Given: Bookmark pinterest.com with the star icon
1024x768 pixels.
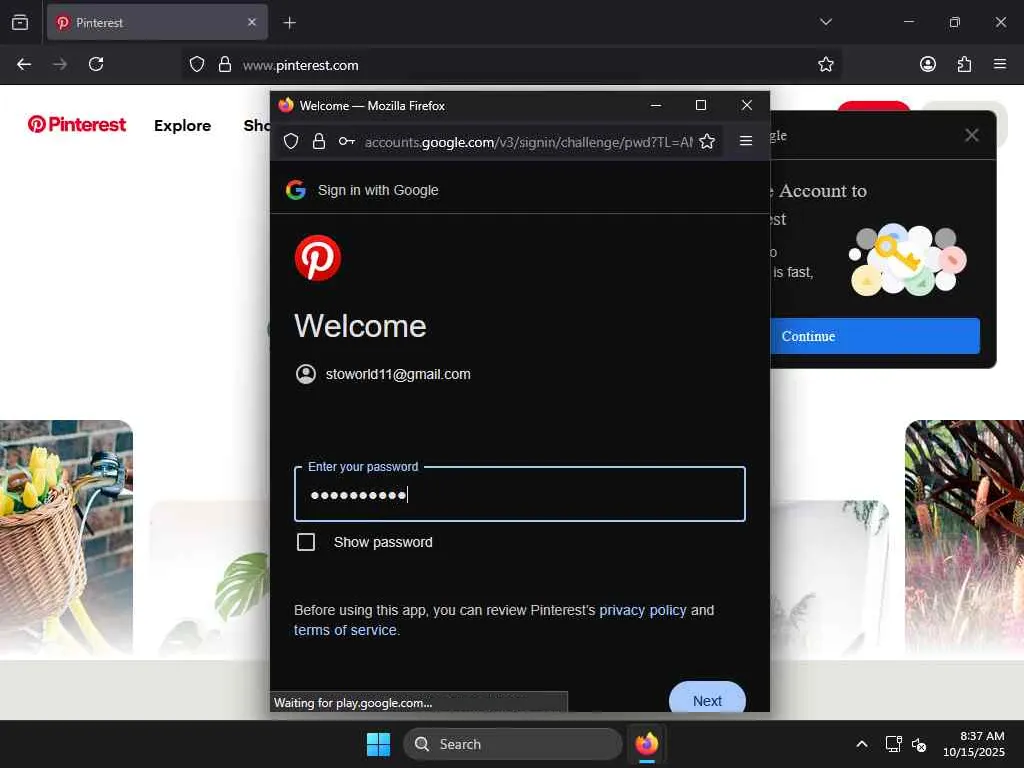Looking at the screenshot, I should click(825, 64).
